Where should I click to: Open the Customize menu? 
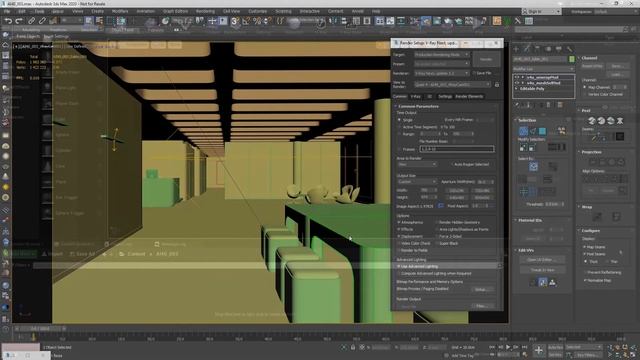click(x=258, y=11)
